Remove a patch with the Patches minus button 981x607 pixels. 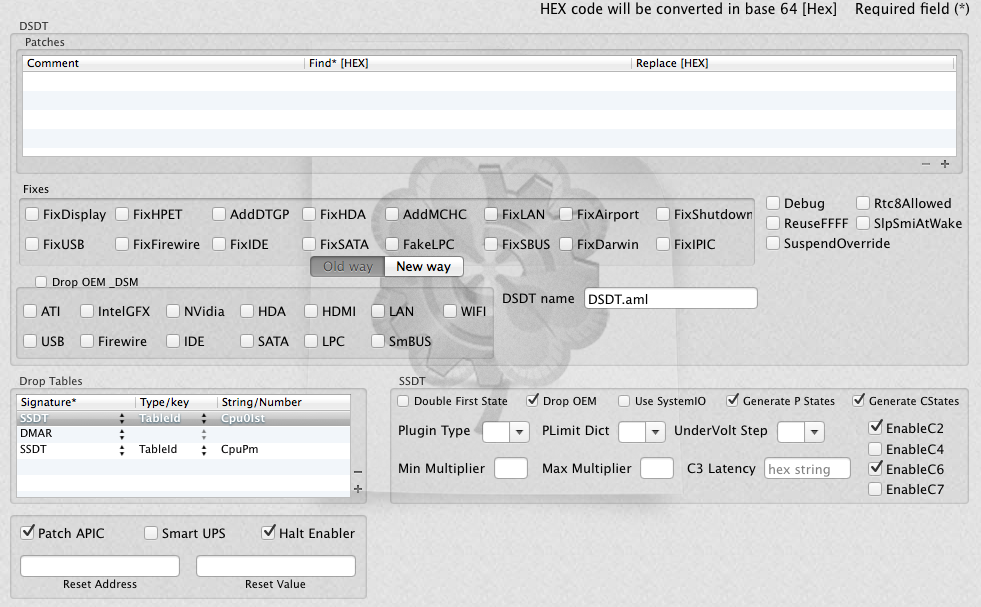pyautogui.click(x=926, y=164)
